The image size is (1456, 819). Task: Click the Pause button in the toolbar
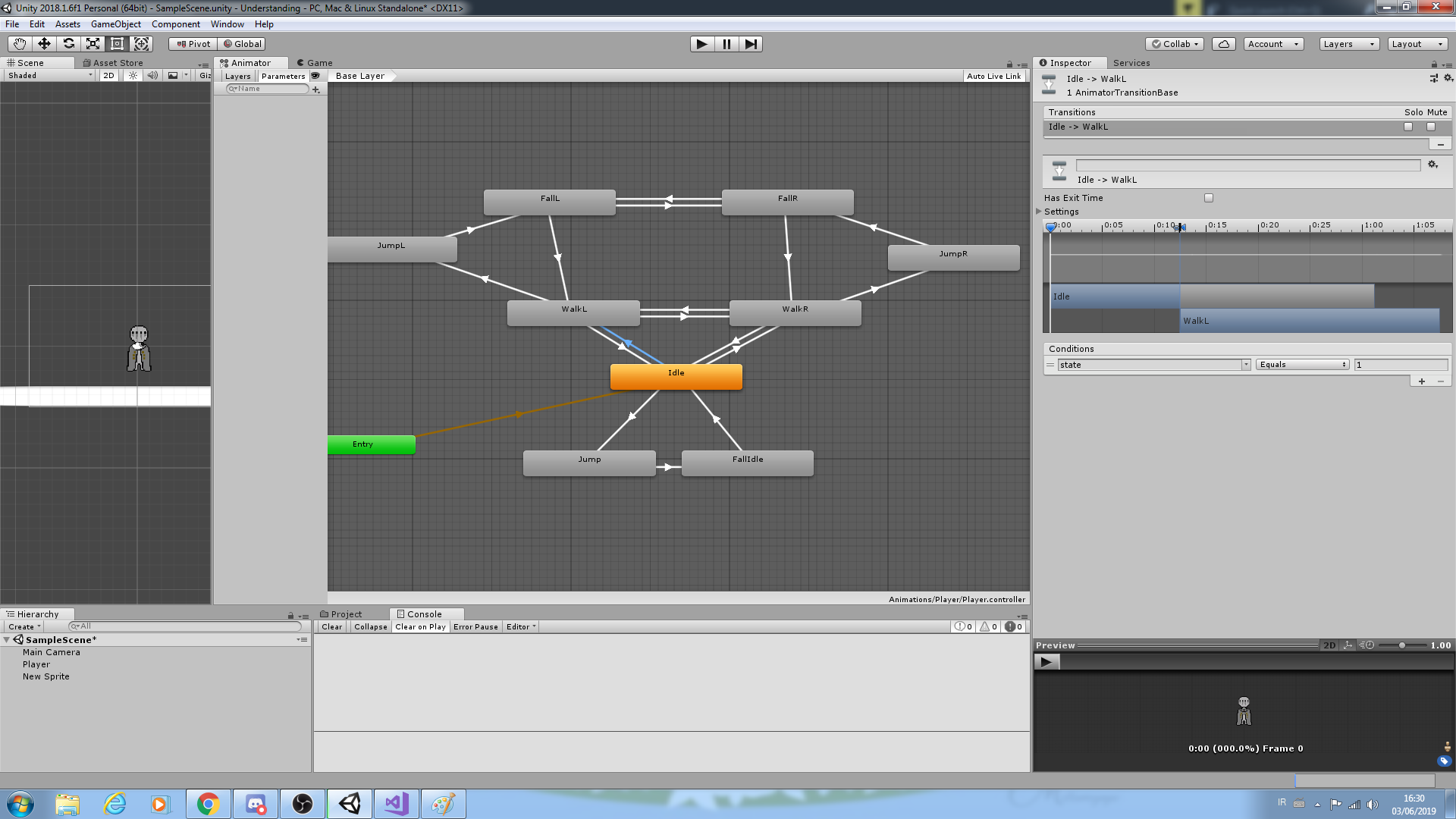[x=726, y=44]
